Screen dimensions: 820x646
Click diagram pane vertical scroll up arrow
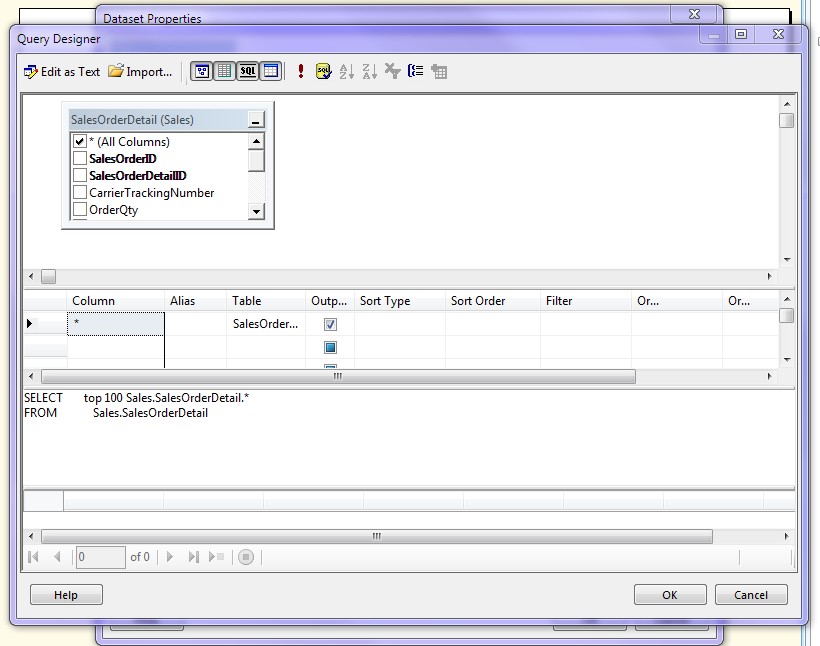pos(787,104)
